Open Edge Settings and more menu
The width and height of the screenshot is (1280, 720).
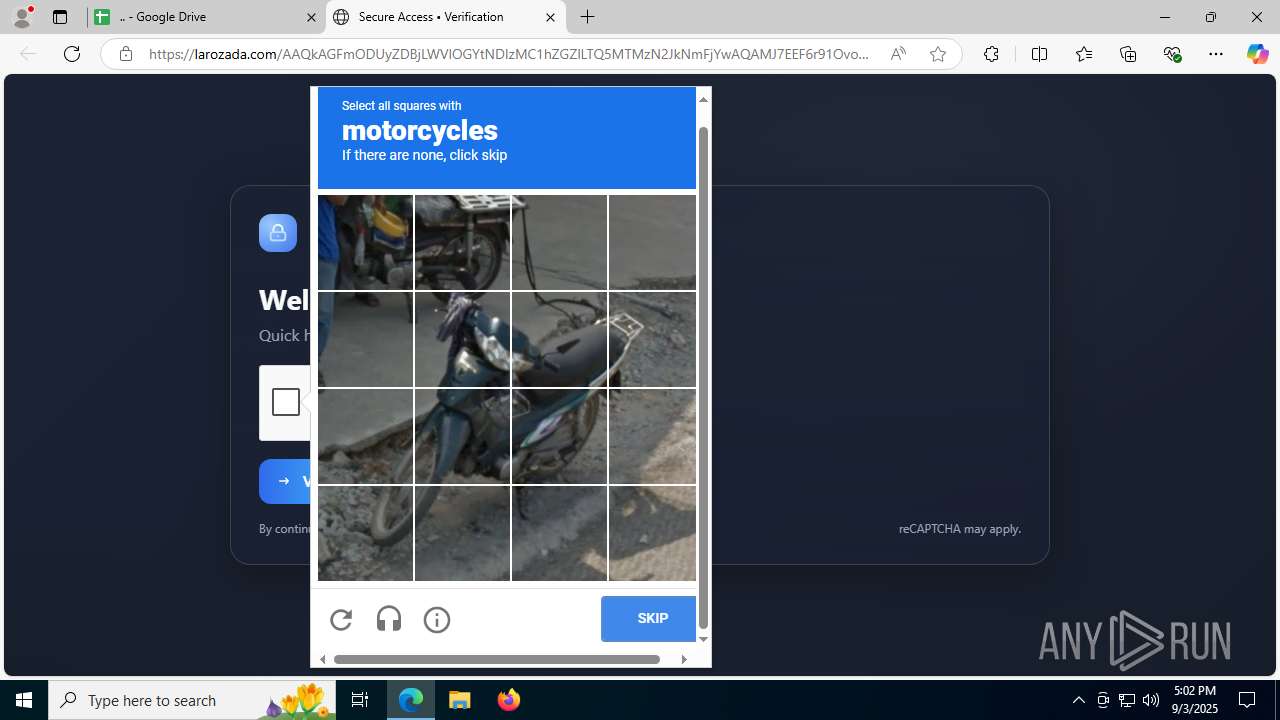click(x=1216, y=54)
